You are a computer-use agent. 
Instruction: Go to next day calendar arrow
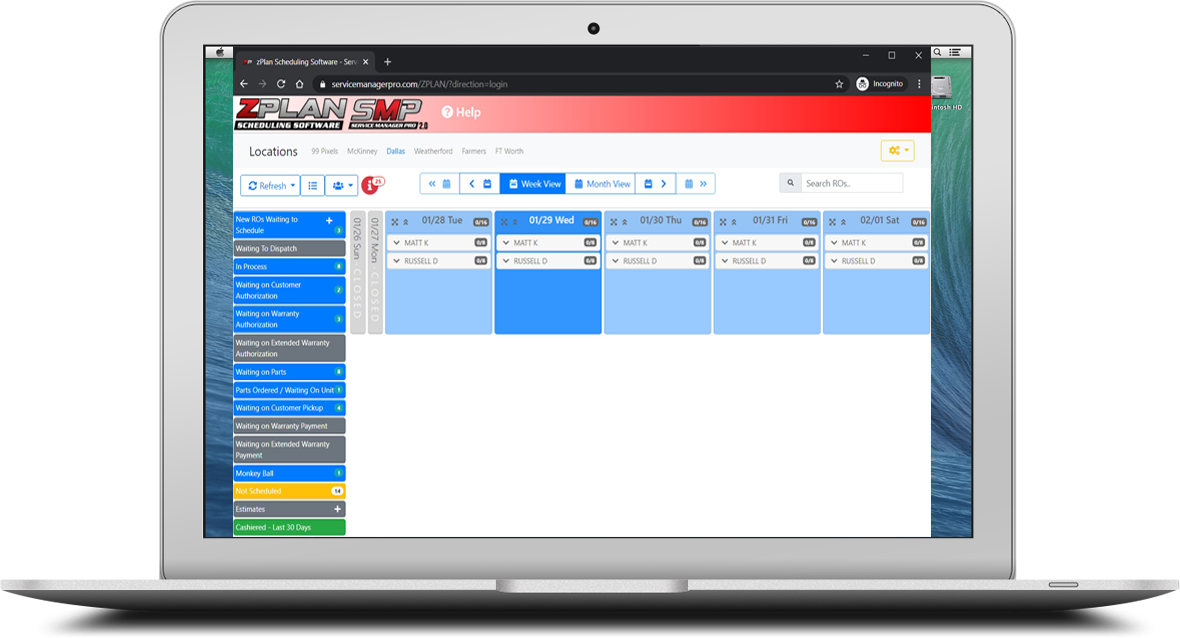pos(656,184)
